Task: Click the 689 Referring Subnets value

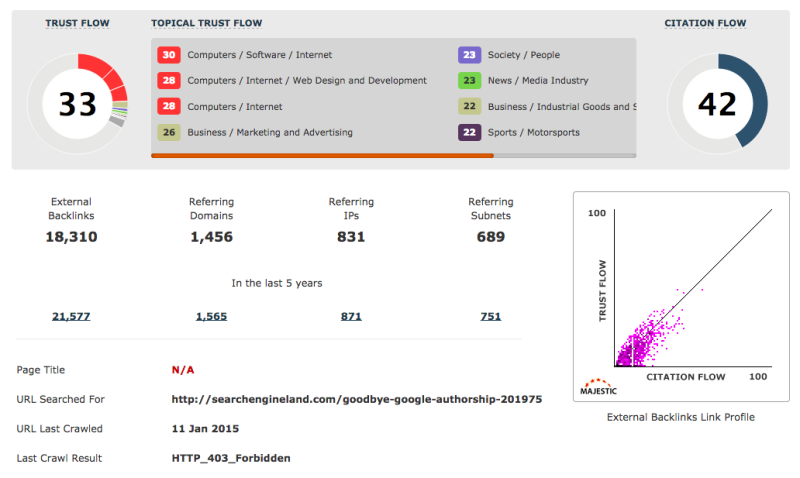Action: 490,237
